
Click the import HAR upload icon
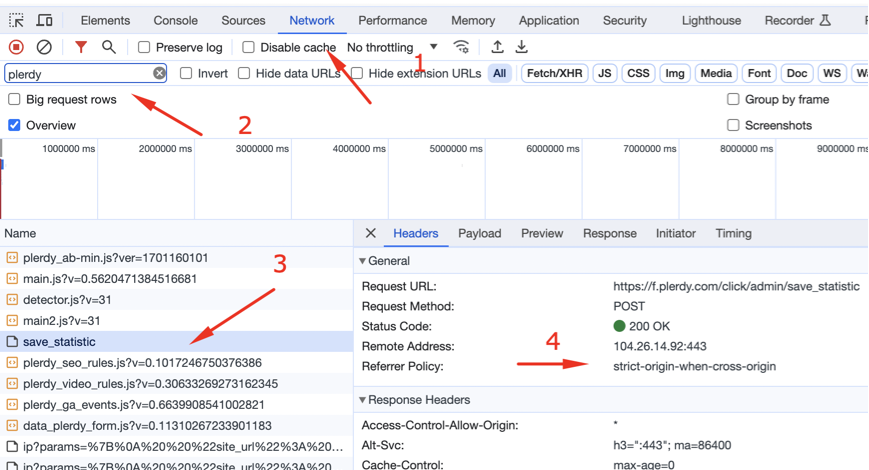tap(497, 47)
